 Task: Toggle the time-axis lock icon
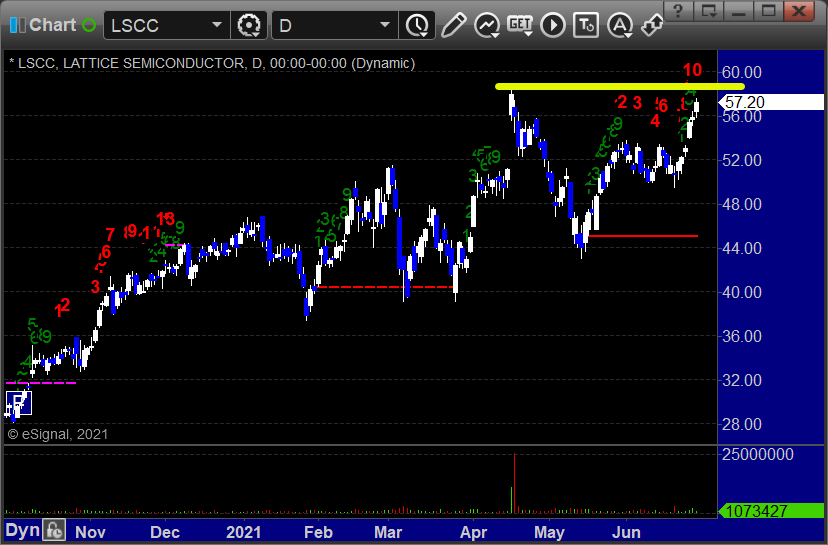click(x=54, y=530)
